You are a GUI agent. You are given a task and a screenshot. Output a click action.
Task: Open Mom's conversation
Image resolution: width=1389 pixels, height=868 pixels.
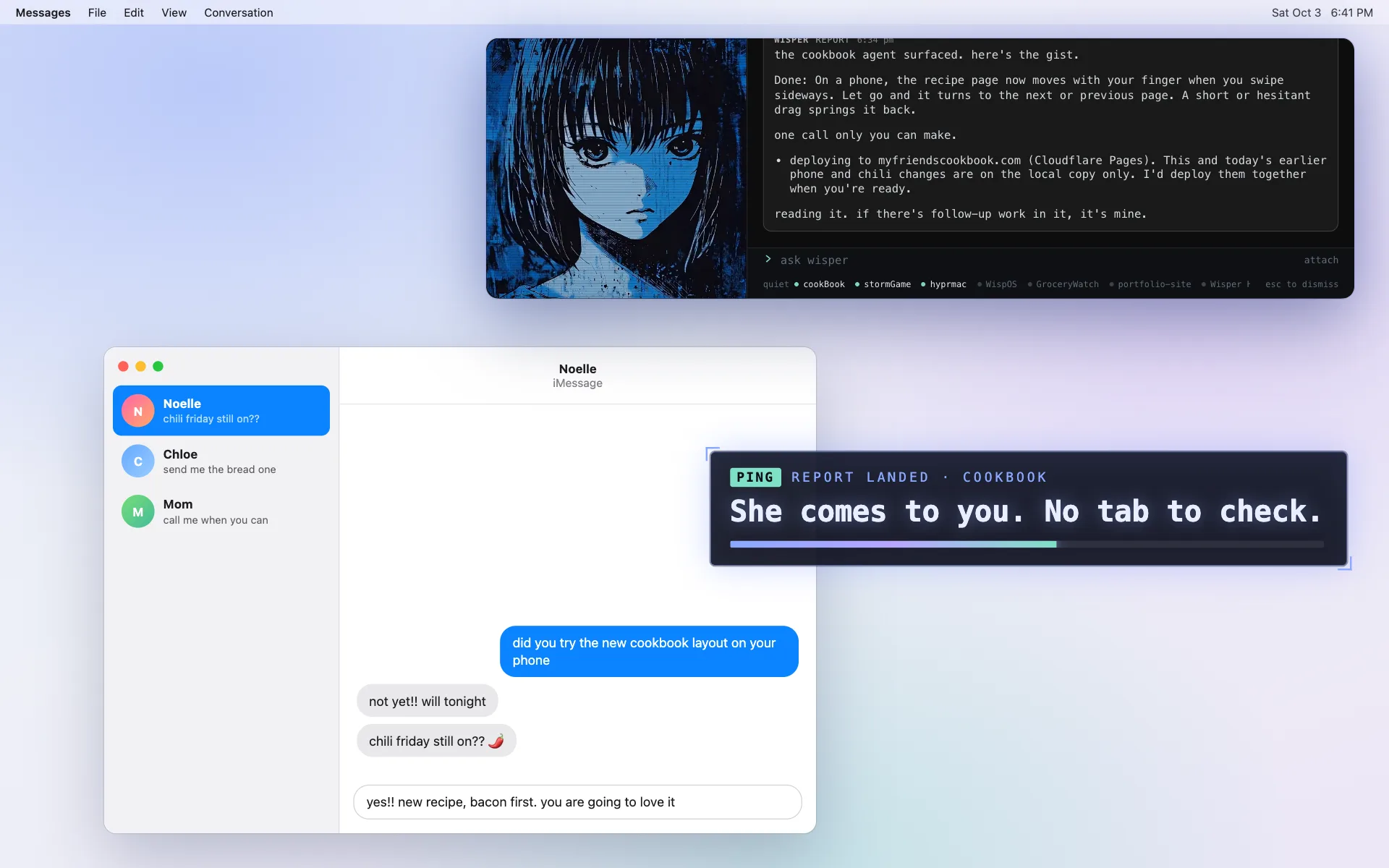(221, 511)
